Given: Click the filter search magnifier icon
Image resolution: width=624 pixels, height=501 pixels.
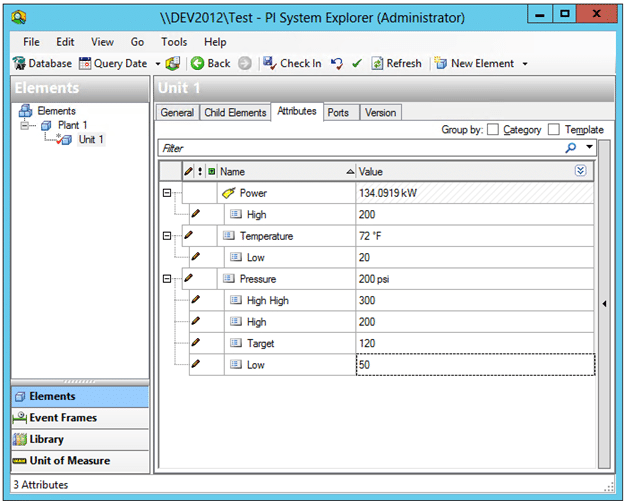Looking at the screenshot, I should point(571,147).
